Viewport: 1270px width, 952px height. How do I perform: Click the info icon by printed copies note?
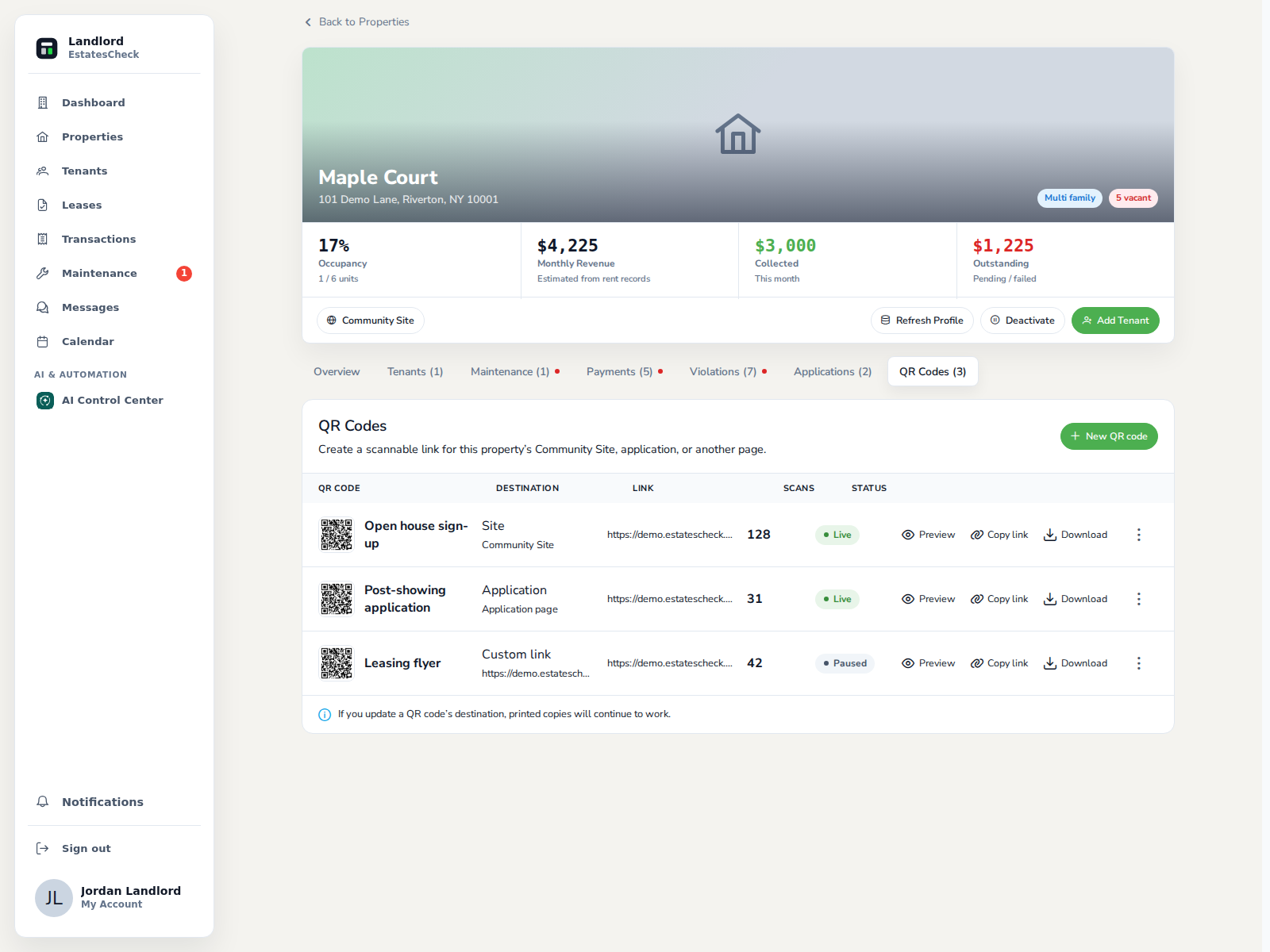point(325,715)
